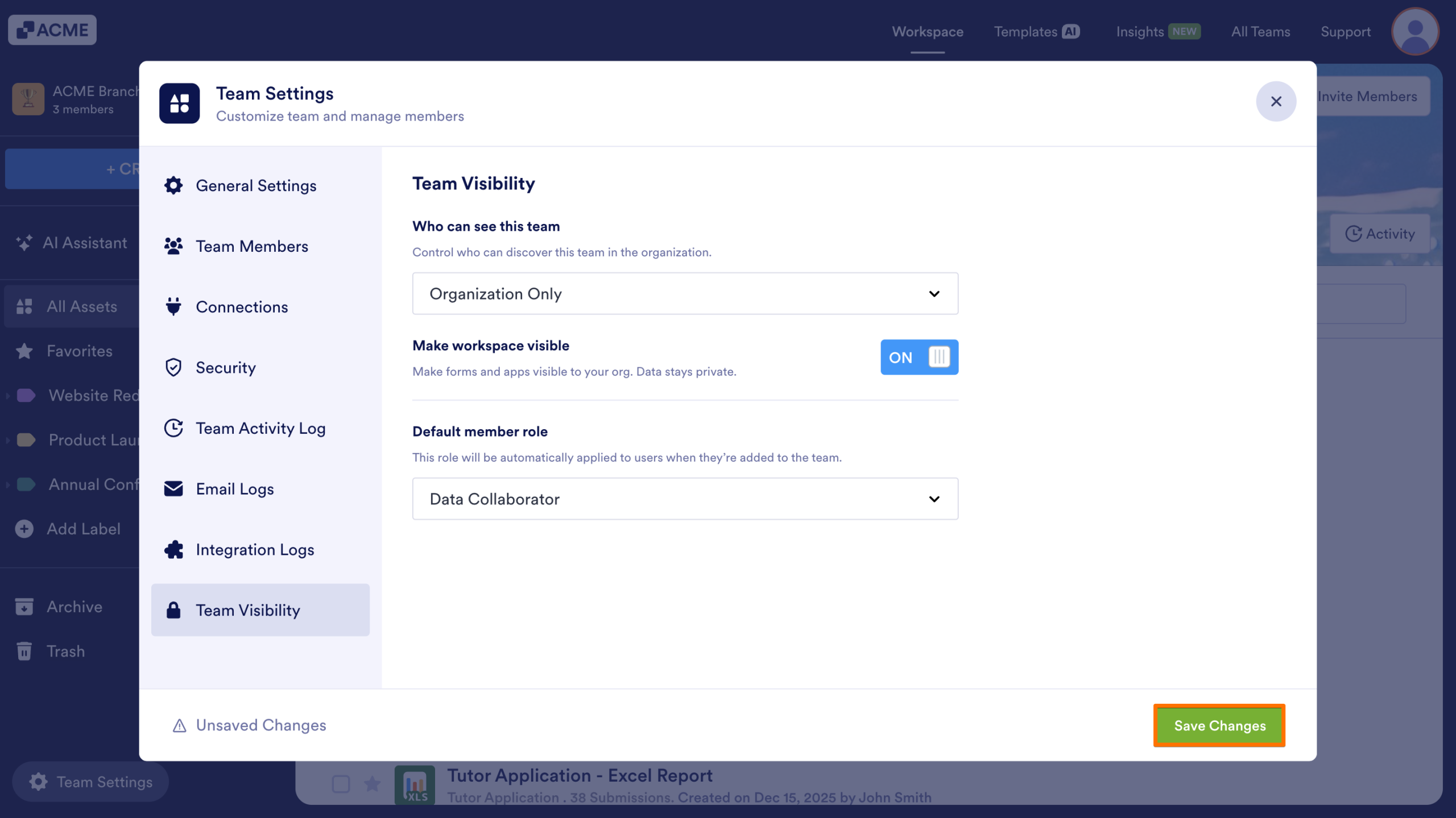This screenshot has width=1456, height=818.
Task: Open Email Logs envelope icon
Action: [x=173, y=489]
